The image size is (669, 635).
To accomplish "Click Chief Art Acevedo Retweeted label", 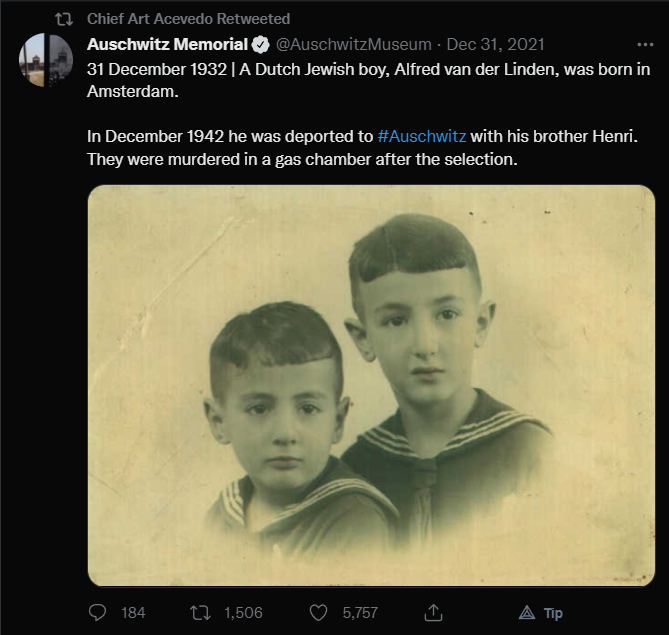I will tap(189, 19).
